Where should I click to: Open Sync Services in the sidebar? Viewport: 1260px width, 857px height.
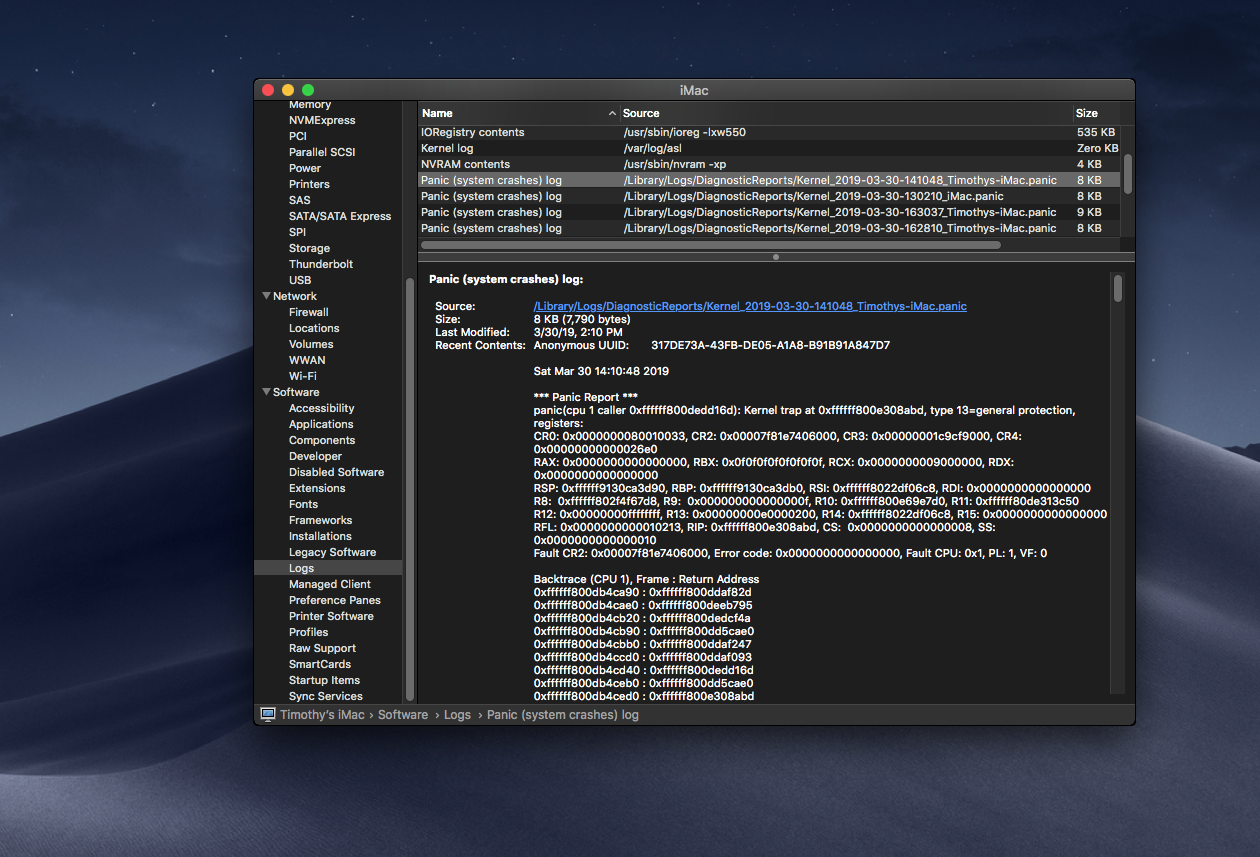(x=326, y=696)
